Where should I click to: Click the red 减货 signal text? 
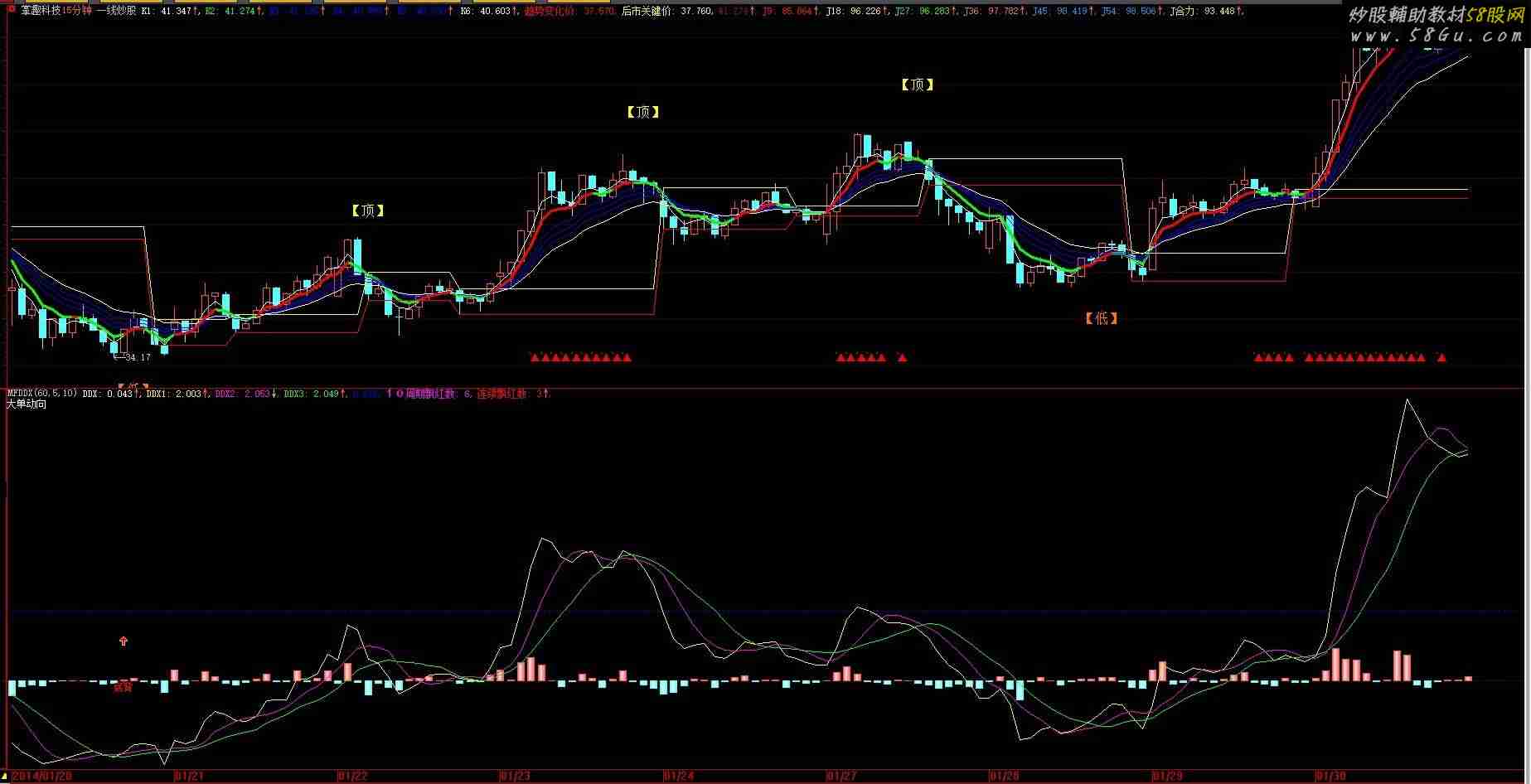click(123, 687)
